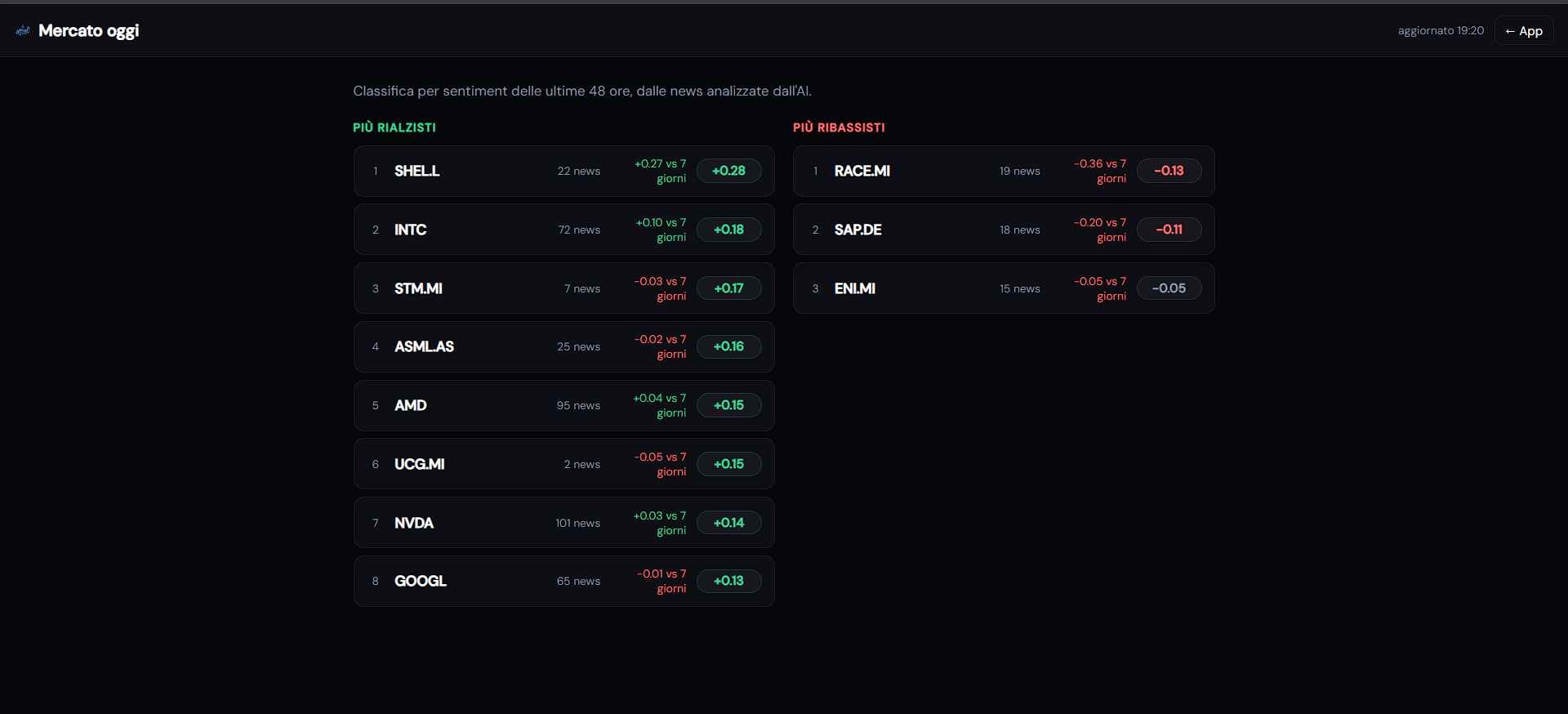
Task: Click the Mercato oggi logo icon
Action: [23, 31]
